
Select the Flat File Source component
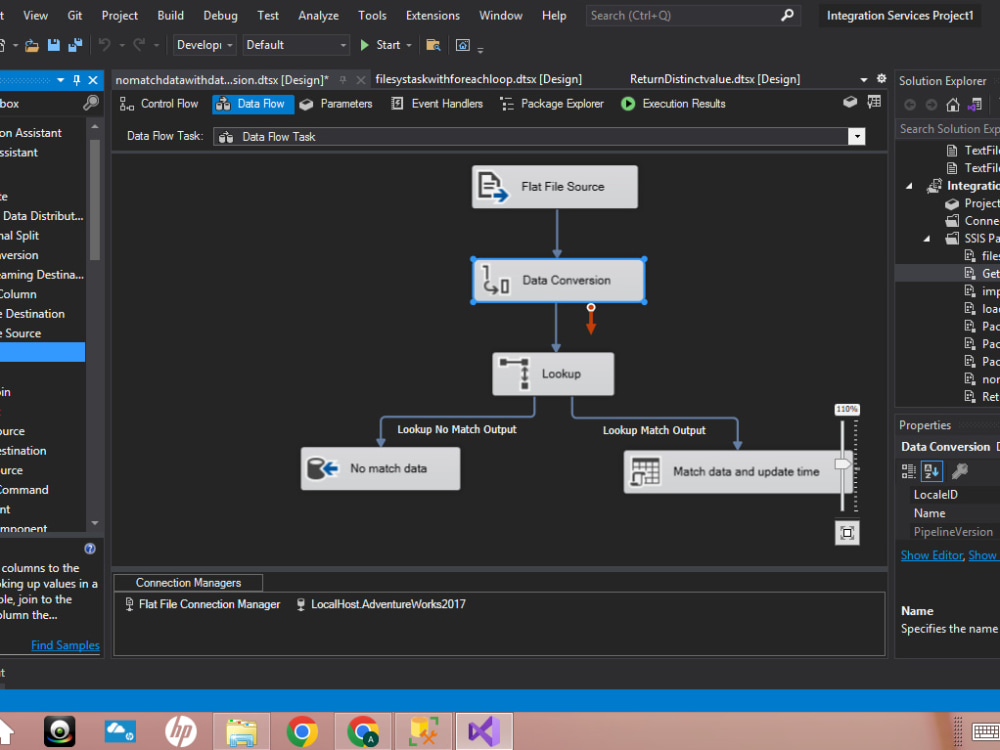tap(554, 186)
